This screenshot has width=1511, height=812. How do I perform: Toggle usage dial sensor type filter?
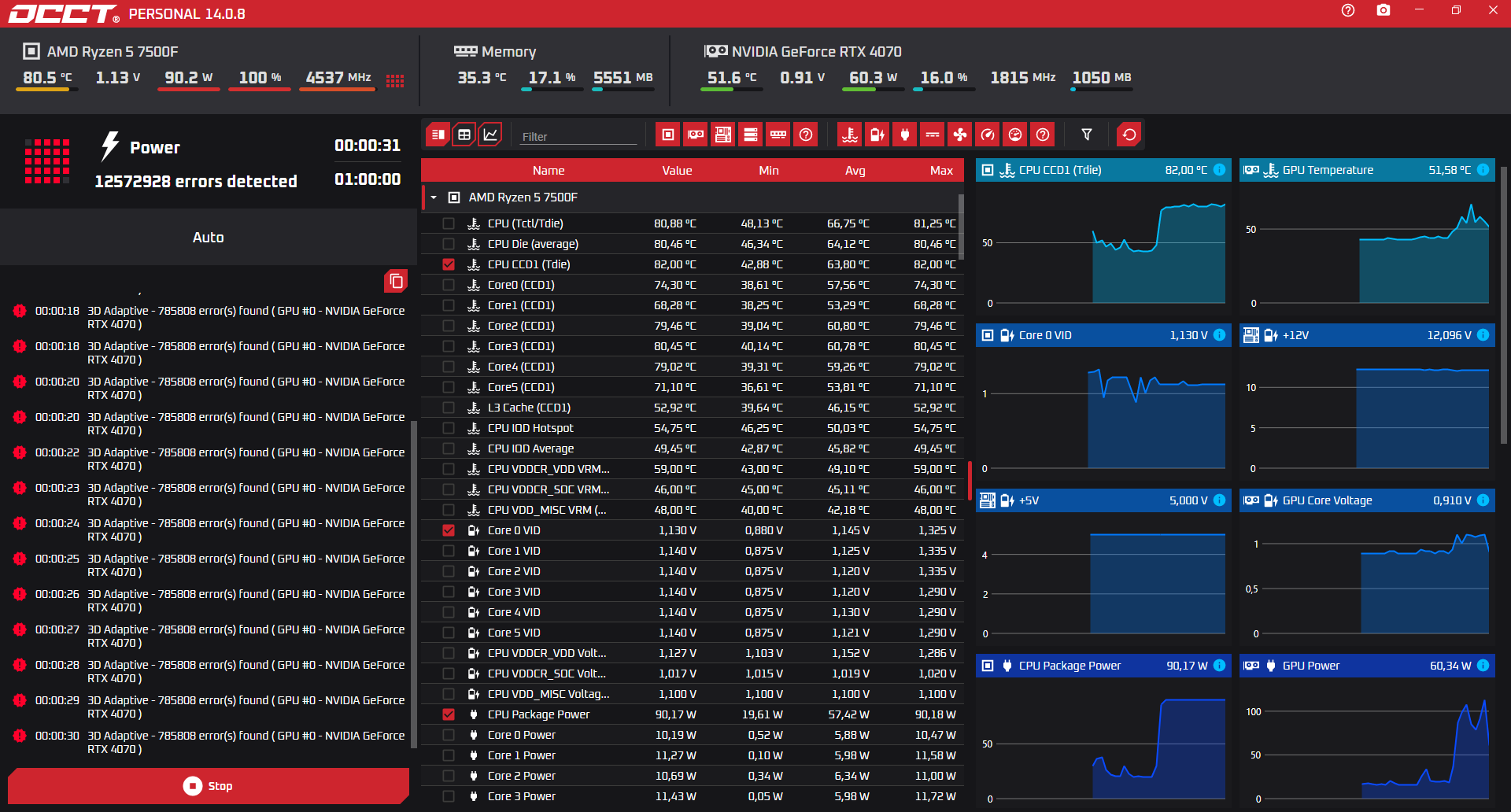coord(1015,135)
